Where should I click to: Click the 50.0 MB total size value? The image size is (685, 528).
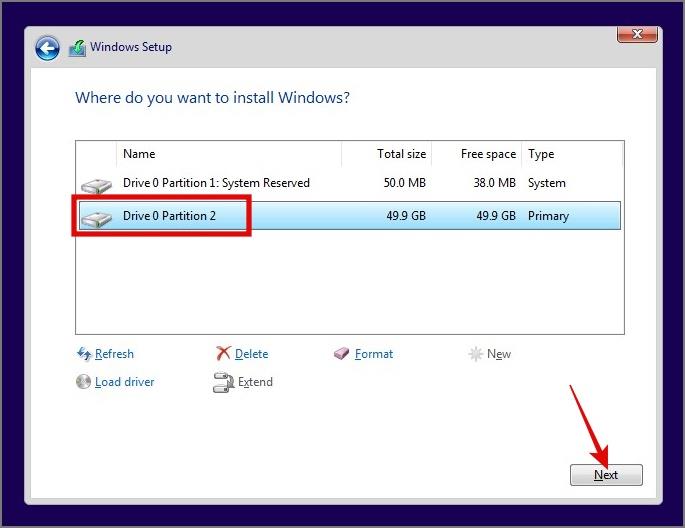405,183
